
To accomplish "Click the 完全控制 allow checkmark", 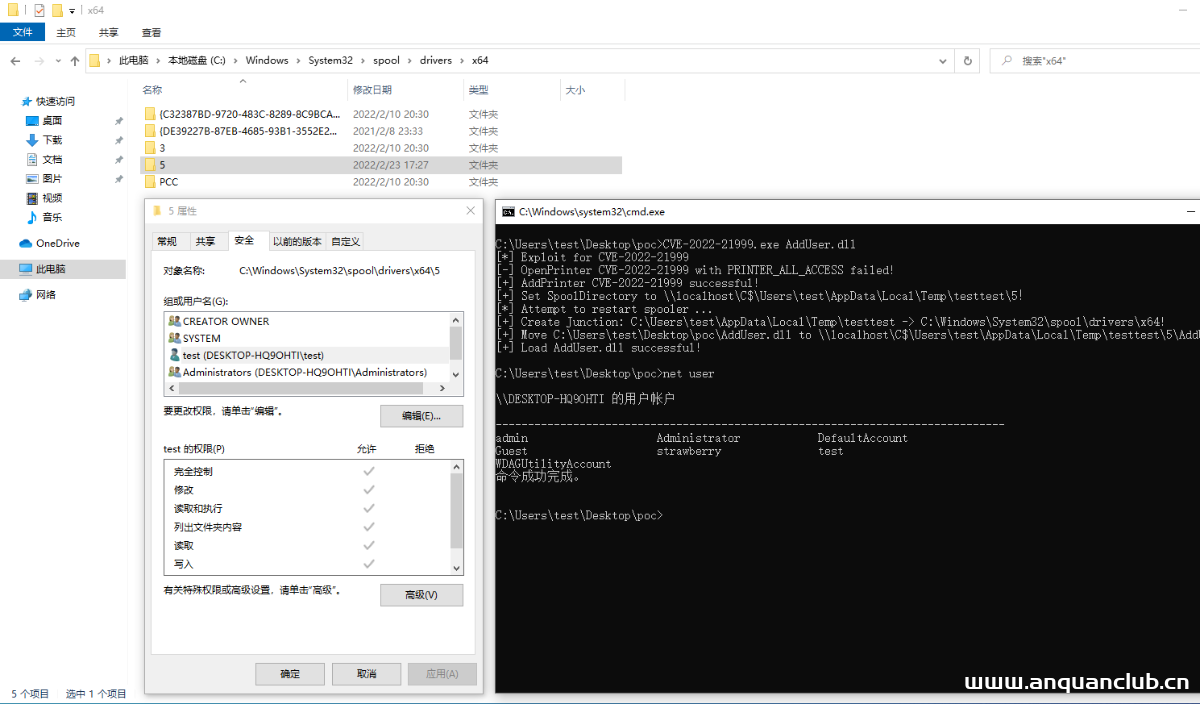I will 368,471.
